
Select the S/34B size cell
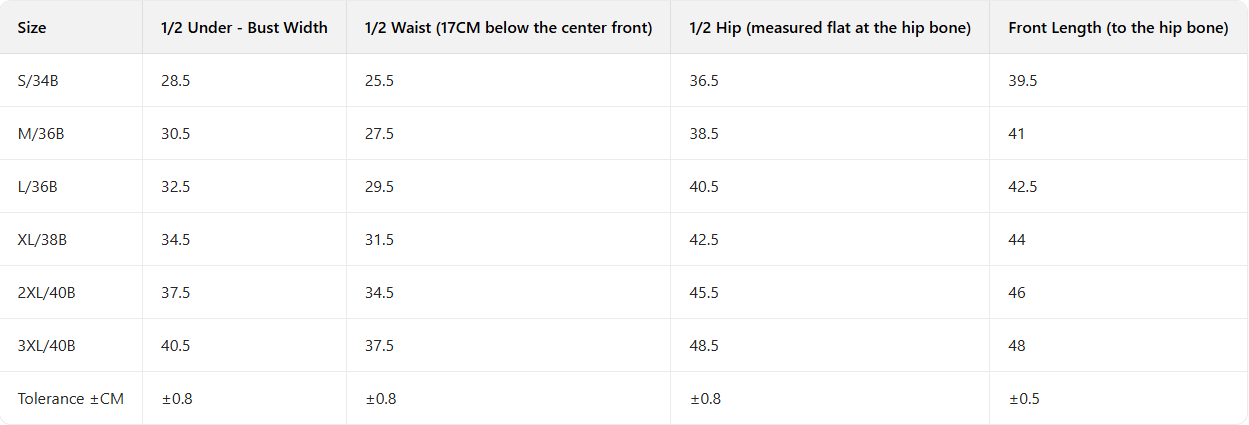pyautogui.click(x=38, y=81)
